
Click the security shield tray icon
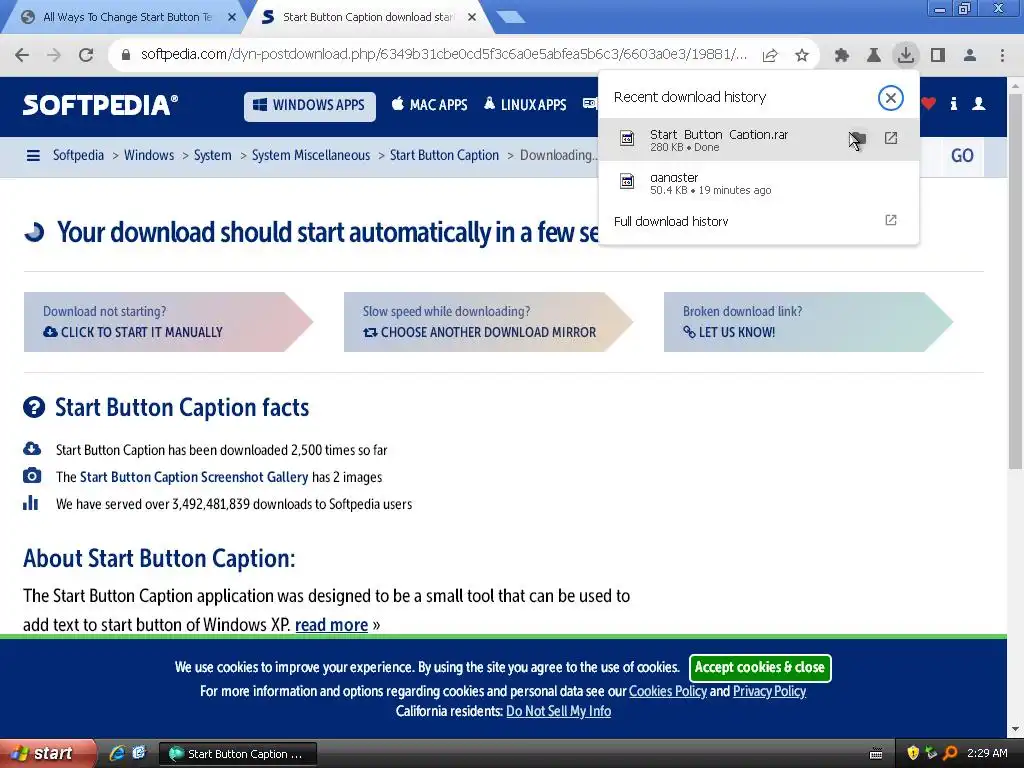[913, 753]
